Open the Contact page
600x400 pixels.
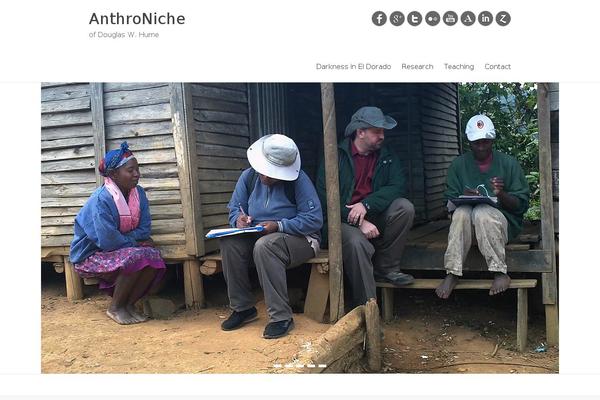click(x=497, y=67)
